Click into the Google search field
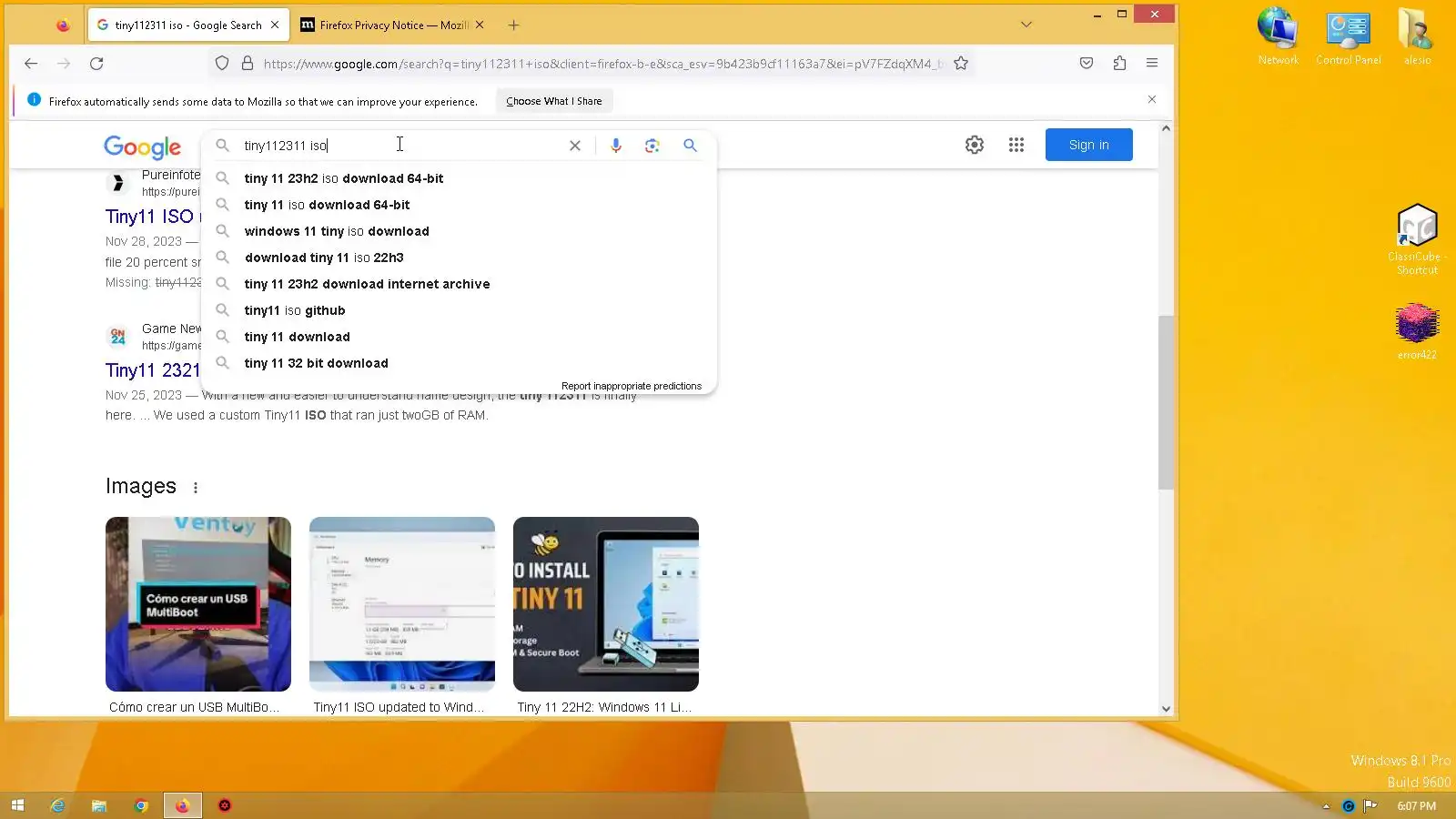1456x819 pixels. [x=400, y=146]
